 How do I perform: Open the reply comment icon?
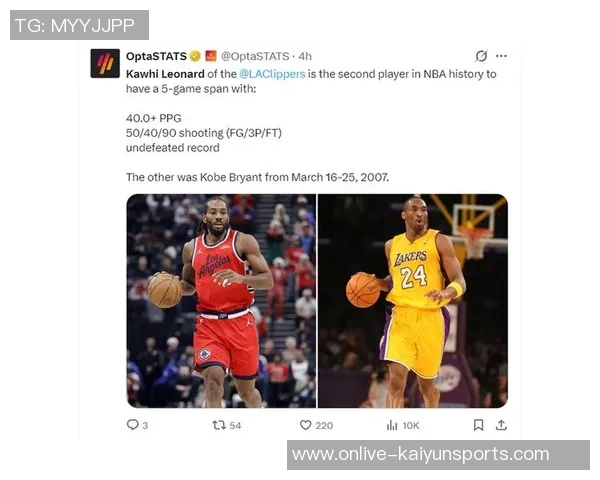(x=132, y=425)
